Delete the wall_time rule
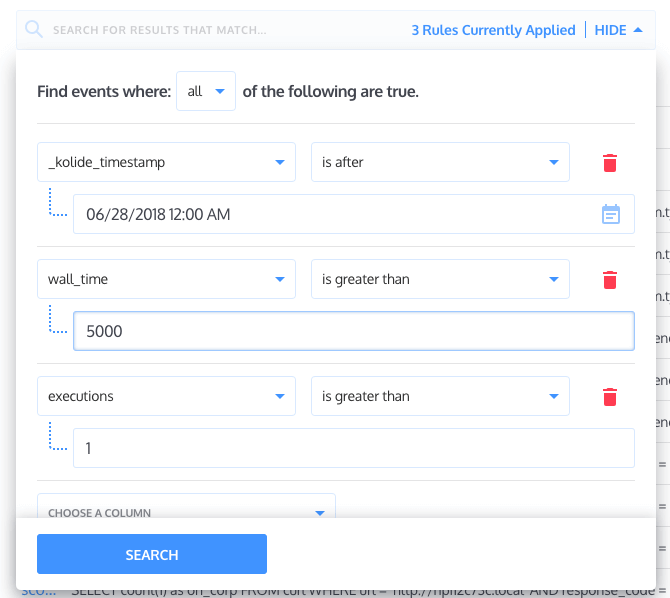Viewport: 670px width, 598px height. [610, 280]
